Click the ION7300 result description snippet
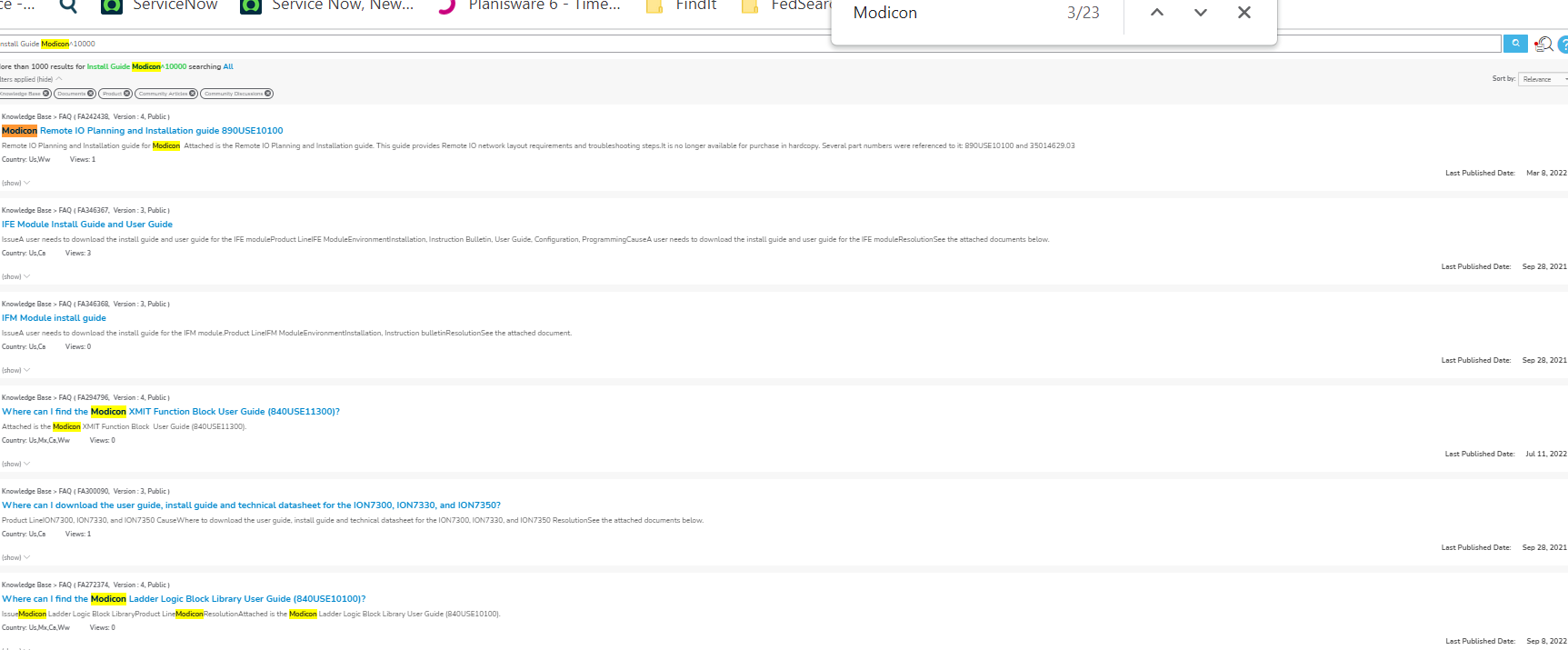 tap(353, 520)
